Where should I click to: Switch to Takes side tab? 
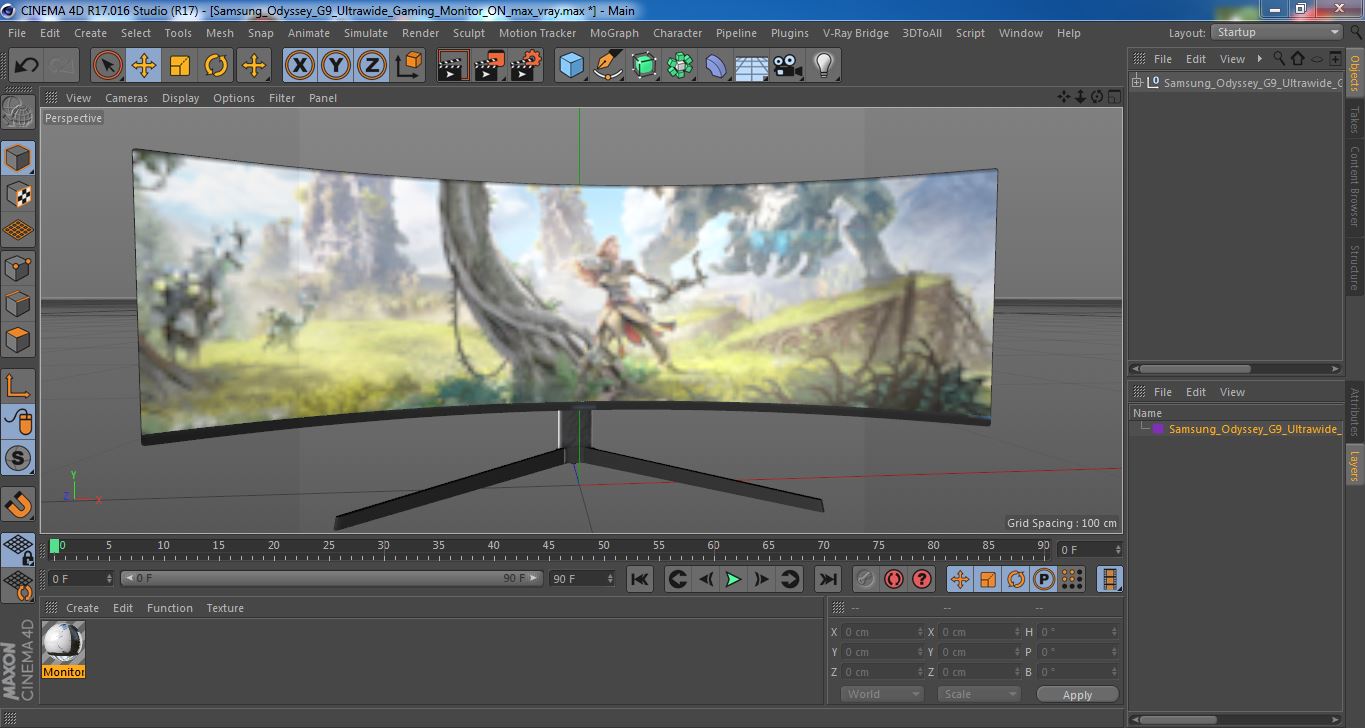[x=1355, y=121]
